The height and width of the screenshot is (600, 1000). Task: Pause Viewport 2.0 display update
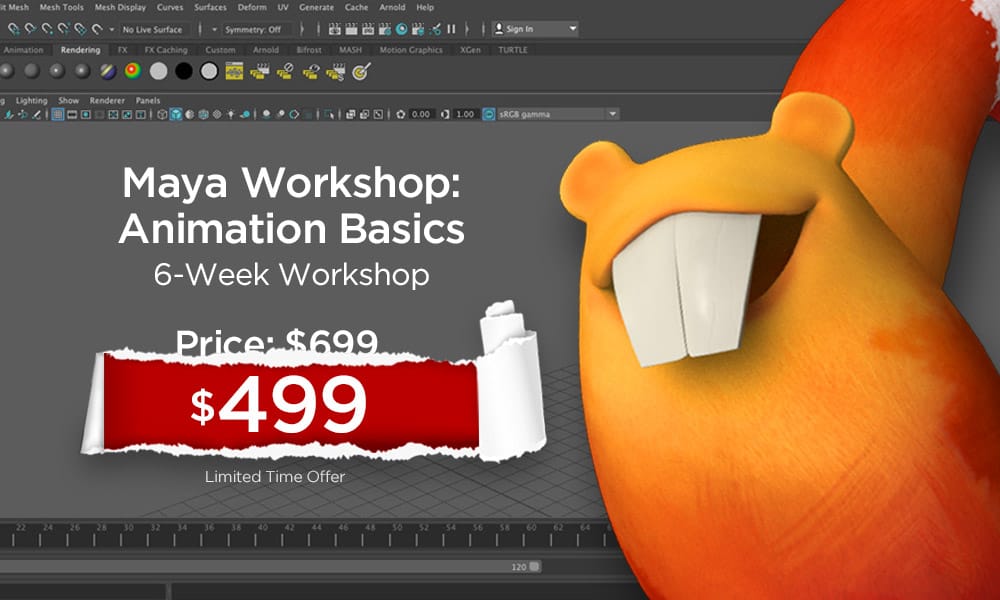[x=451, y=29]
